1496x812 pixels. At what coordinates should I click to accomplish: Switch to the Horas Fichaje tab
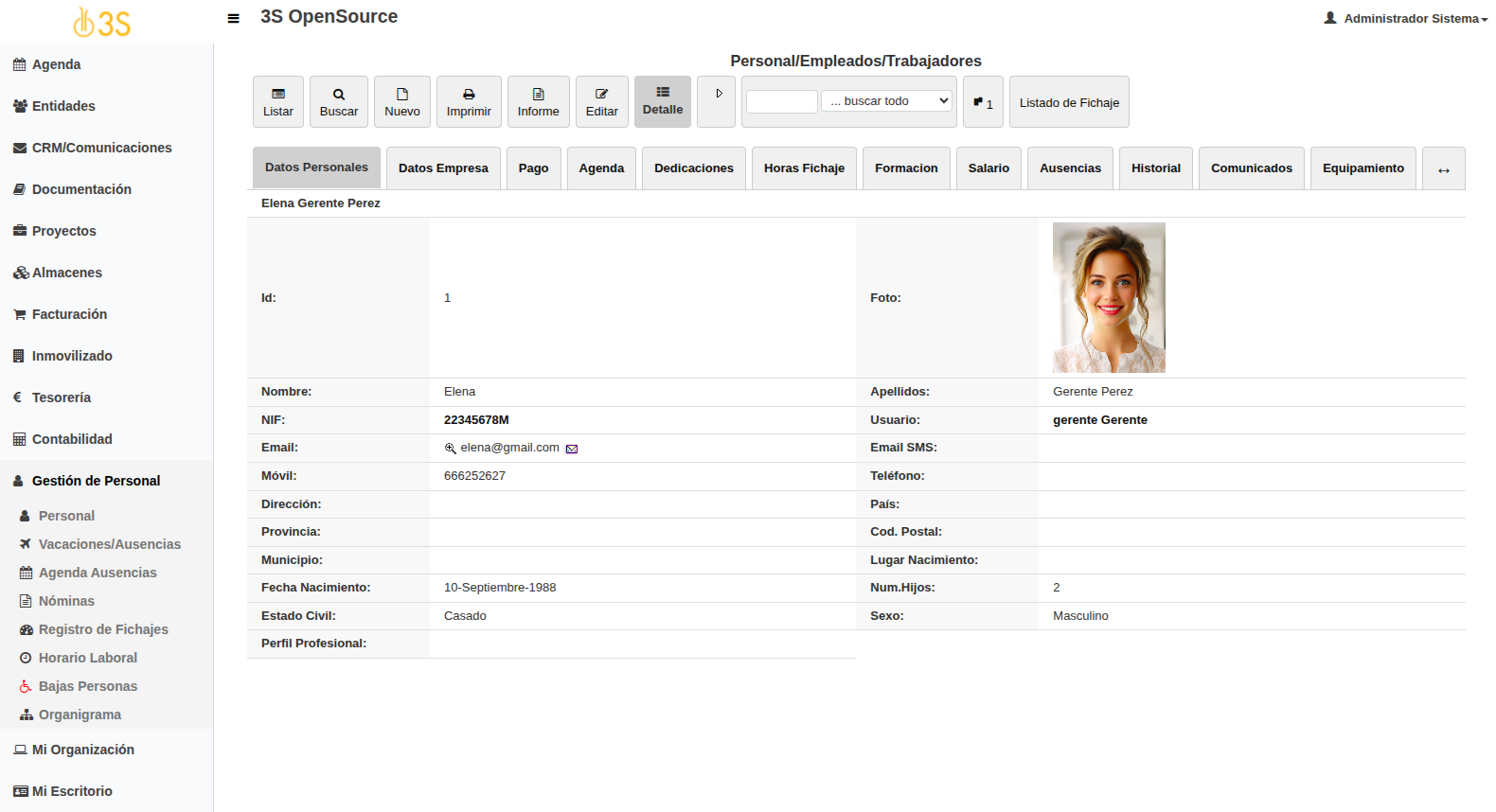[804, 168]
